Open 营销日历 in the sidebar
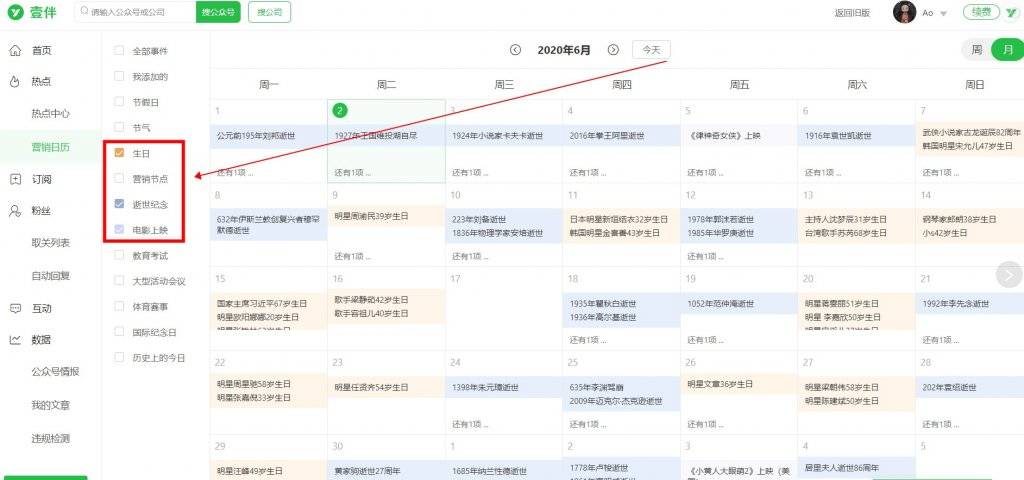The image size is (1024, 480). (50, 147)
